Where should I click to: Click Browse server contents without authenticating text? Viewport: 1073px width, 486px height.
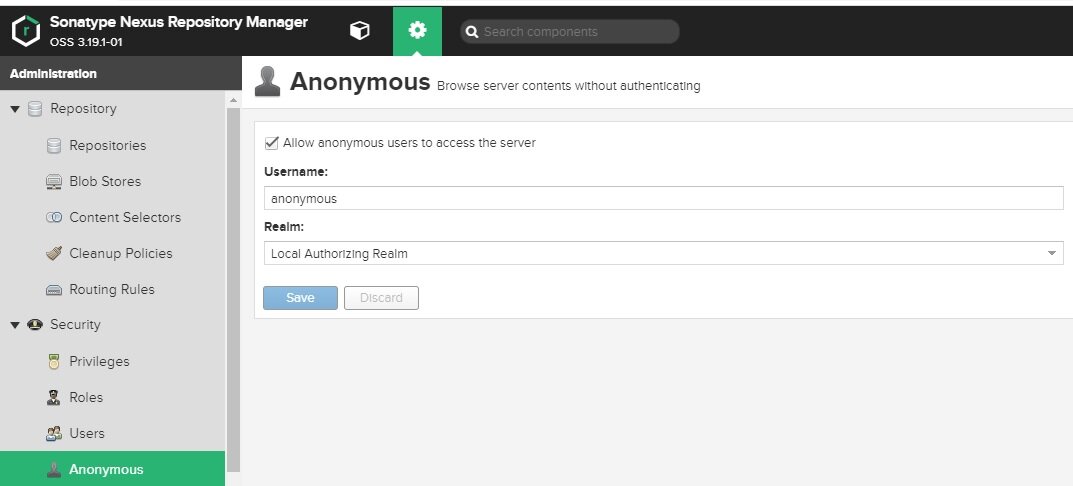[569, 86]
